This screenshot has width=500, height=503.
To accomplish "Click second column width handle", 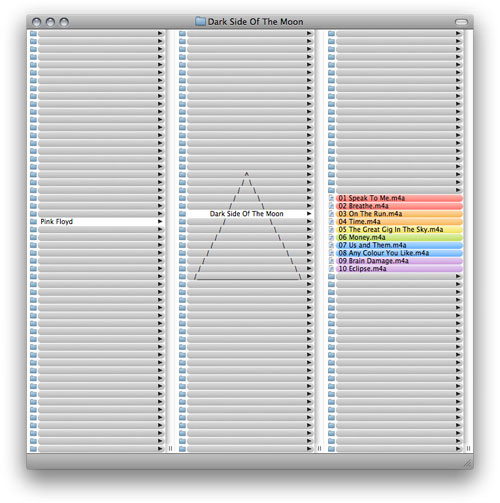I will point(319,449).
